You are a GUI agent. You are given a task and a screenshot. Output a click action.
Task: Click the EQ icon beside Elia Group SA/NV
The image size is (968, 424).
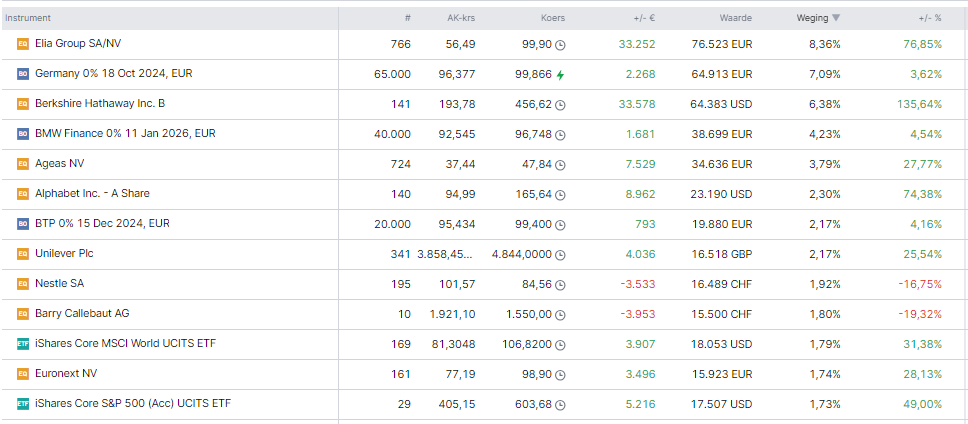pyautogui.click(x=23, y=44)
